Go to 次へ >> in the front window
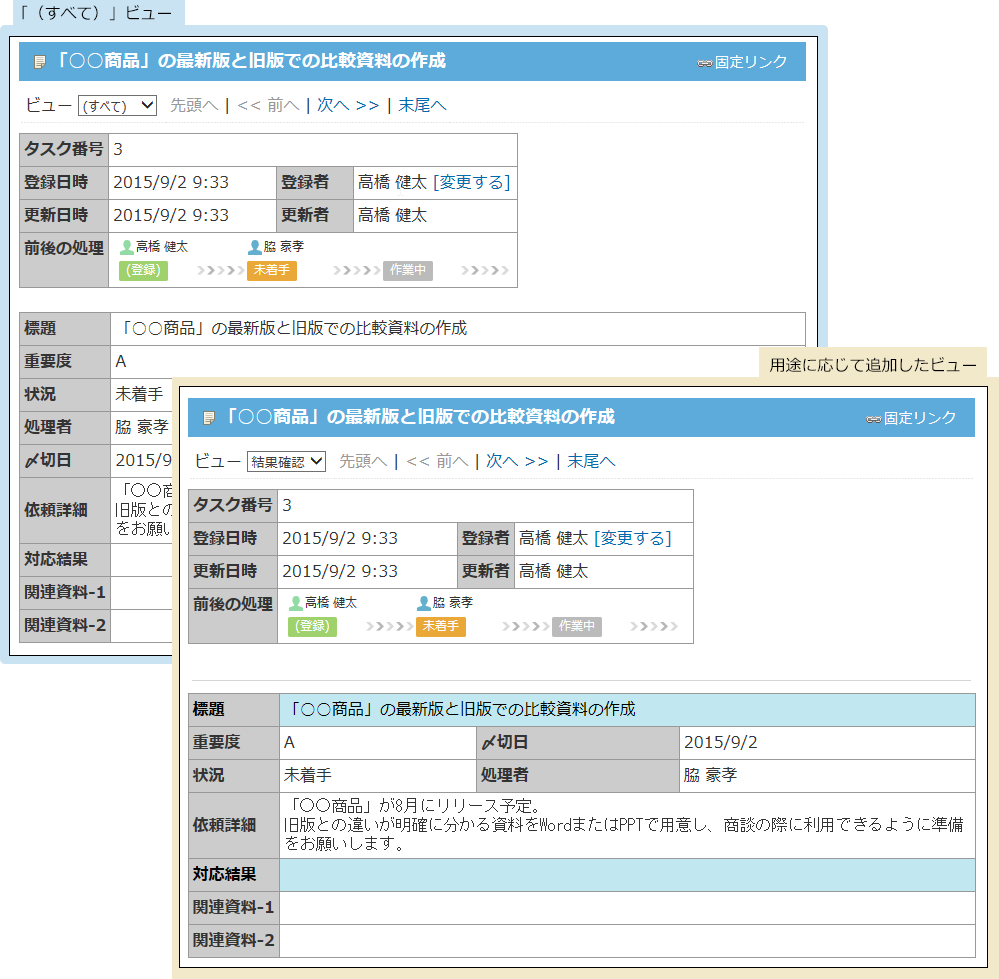 [517, 461]
